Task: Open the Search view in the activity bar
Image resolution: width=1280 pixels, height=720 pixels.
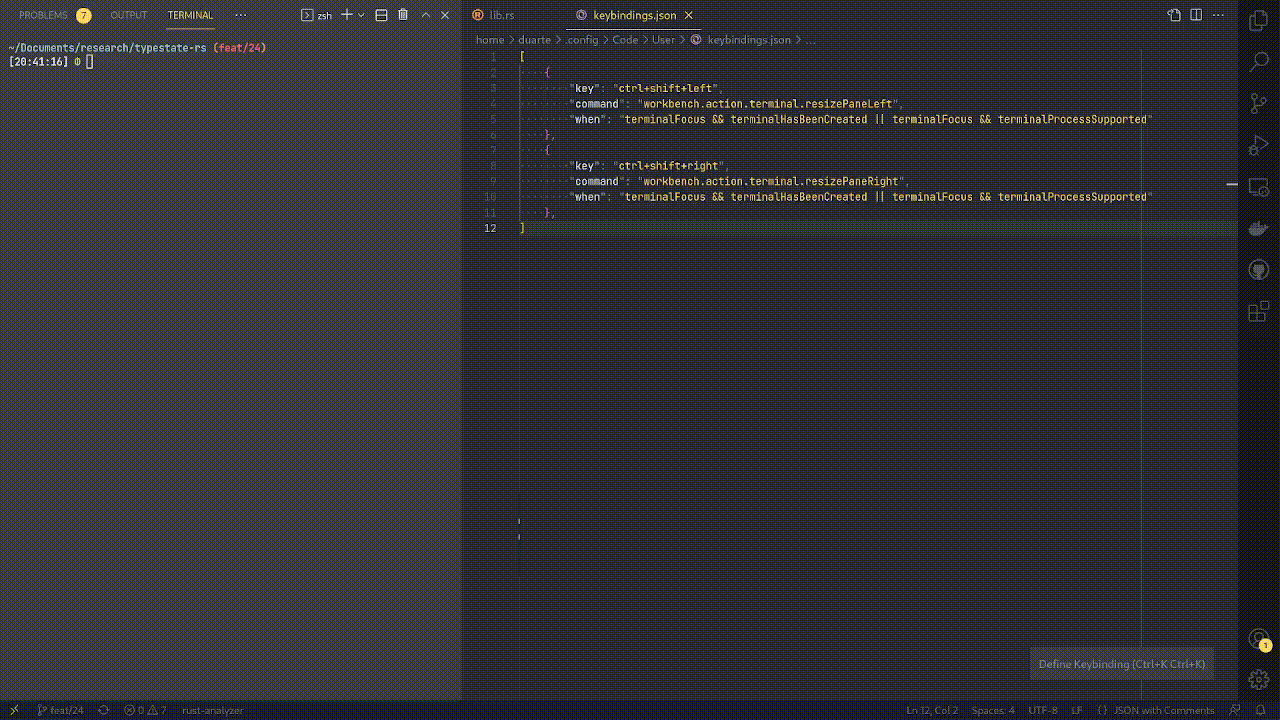Action: coord(1258,61)
